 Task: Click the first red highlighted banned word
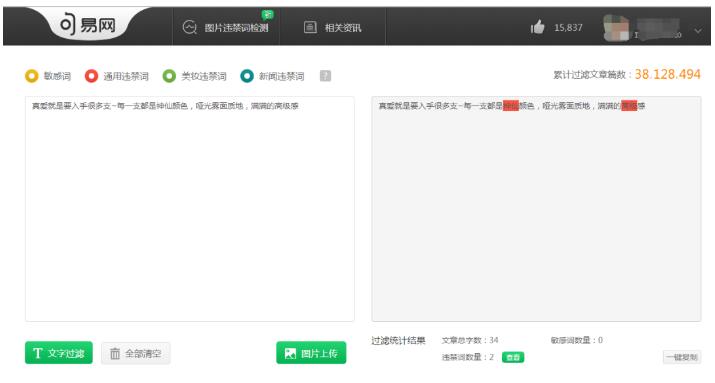pyautogui.click(x=511, y=106)
